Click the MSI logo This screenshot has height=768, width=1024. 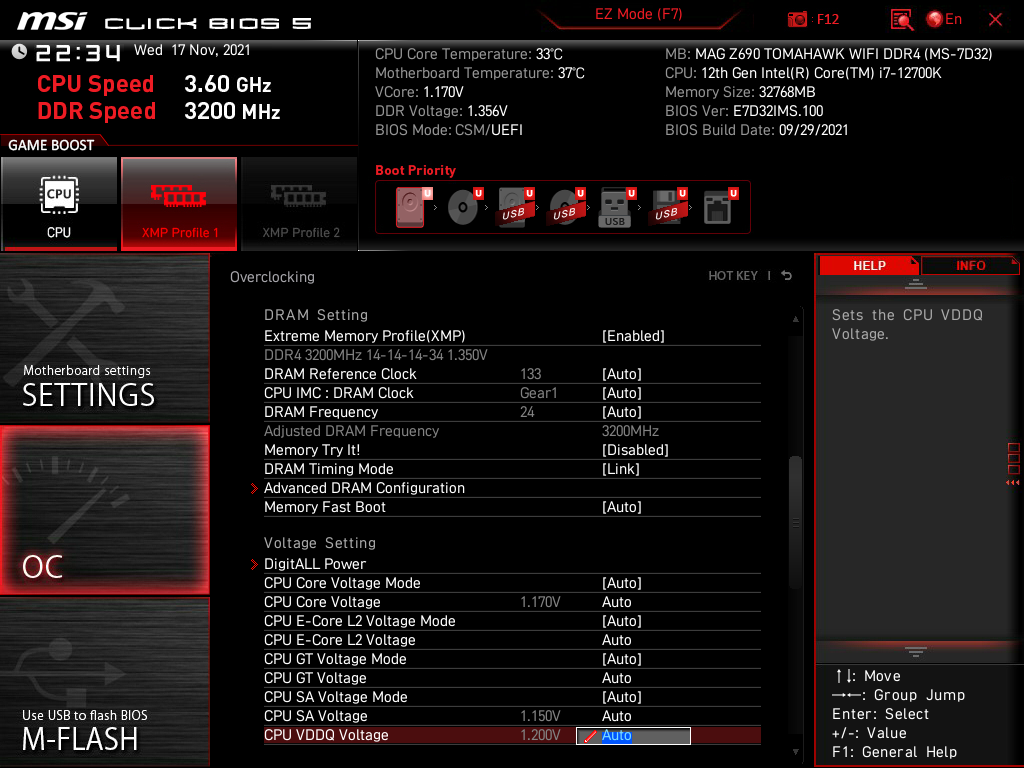click(52, 20)
